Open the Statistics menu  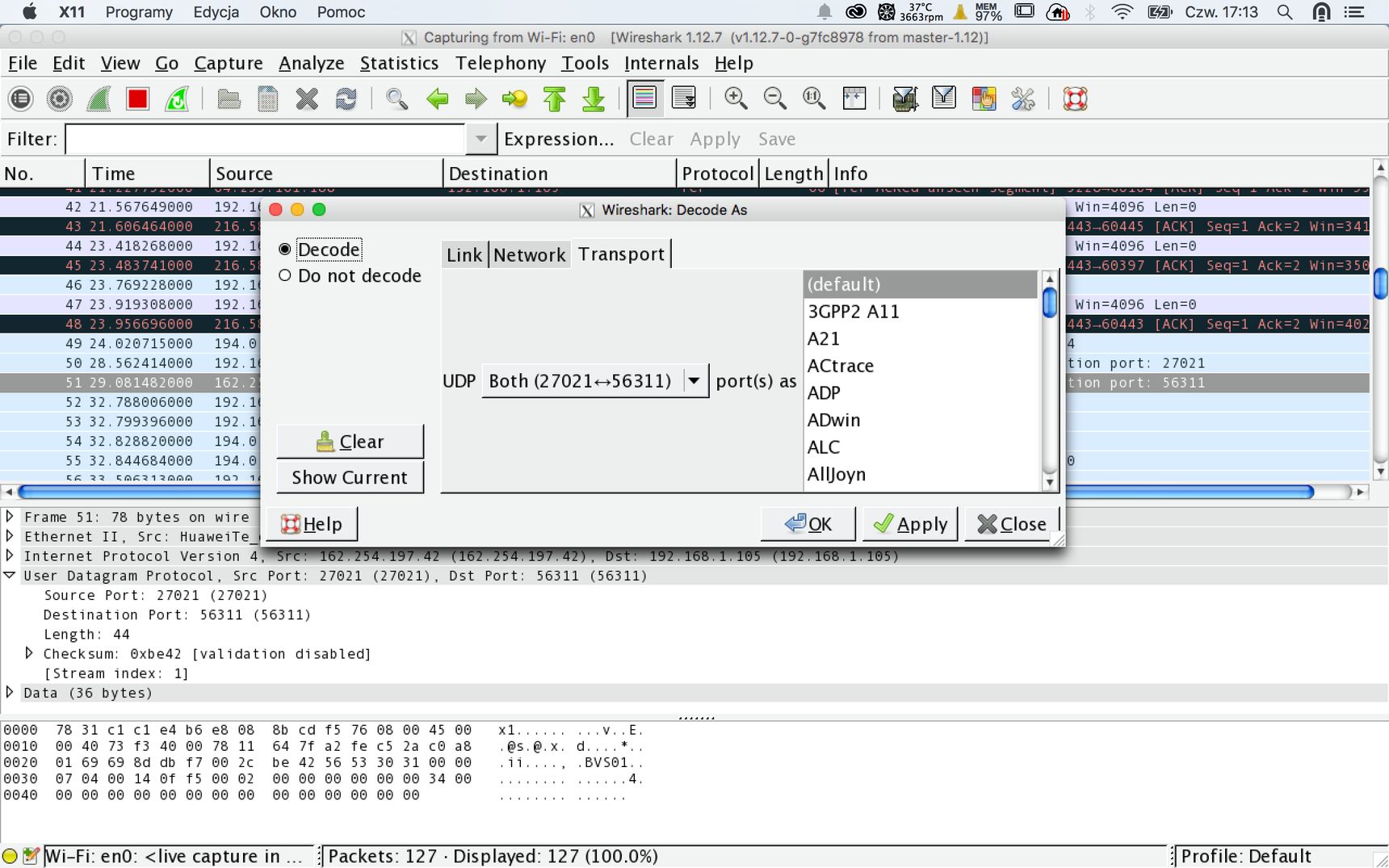(x=399, y=63)
